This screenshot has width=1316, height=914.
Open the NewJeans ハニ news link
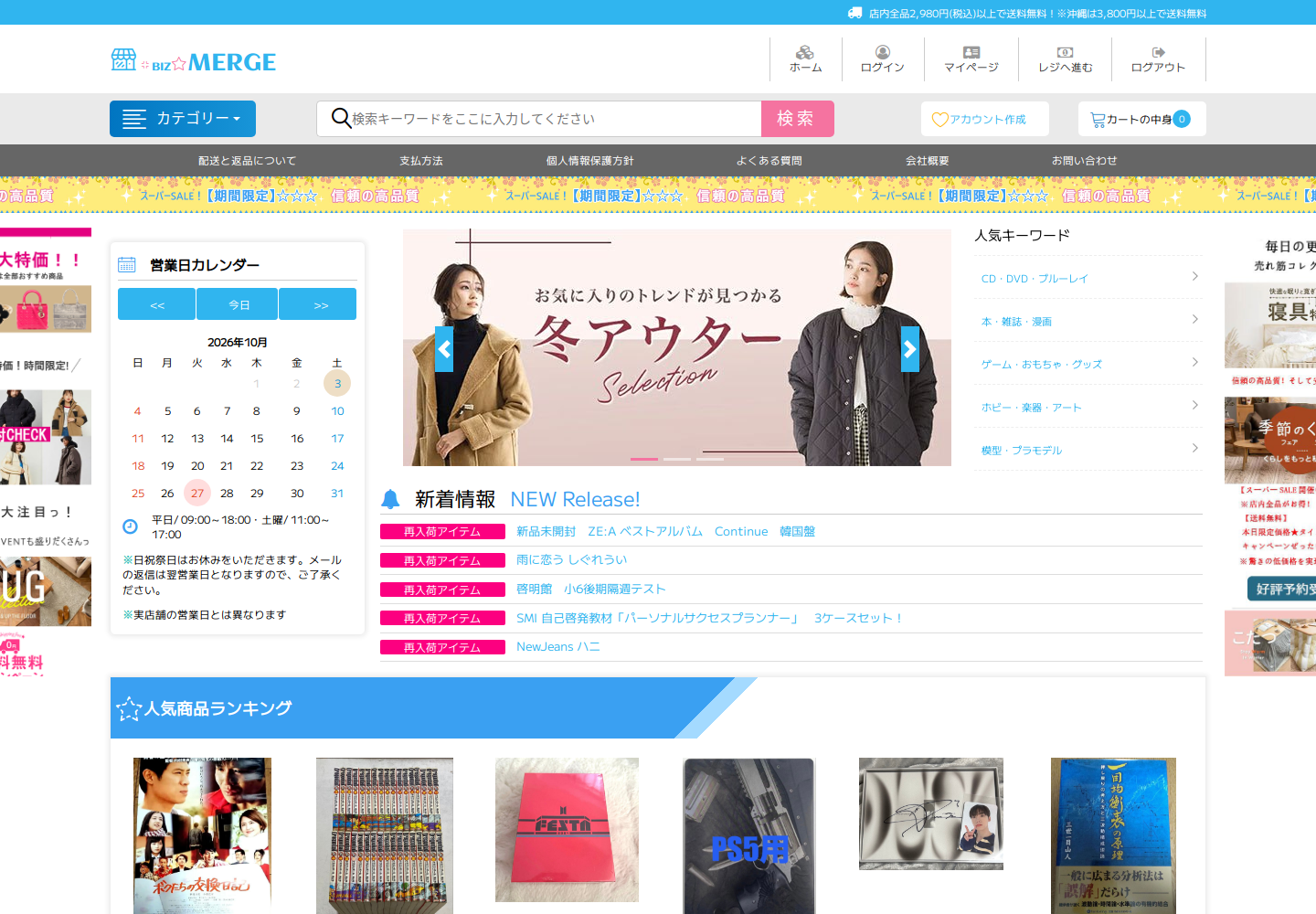(558, 646)
